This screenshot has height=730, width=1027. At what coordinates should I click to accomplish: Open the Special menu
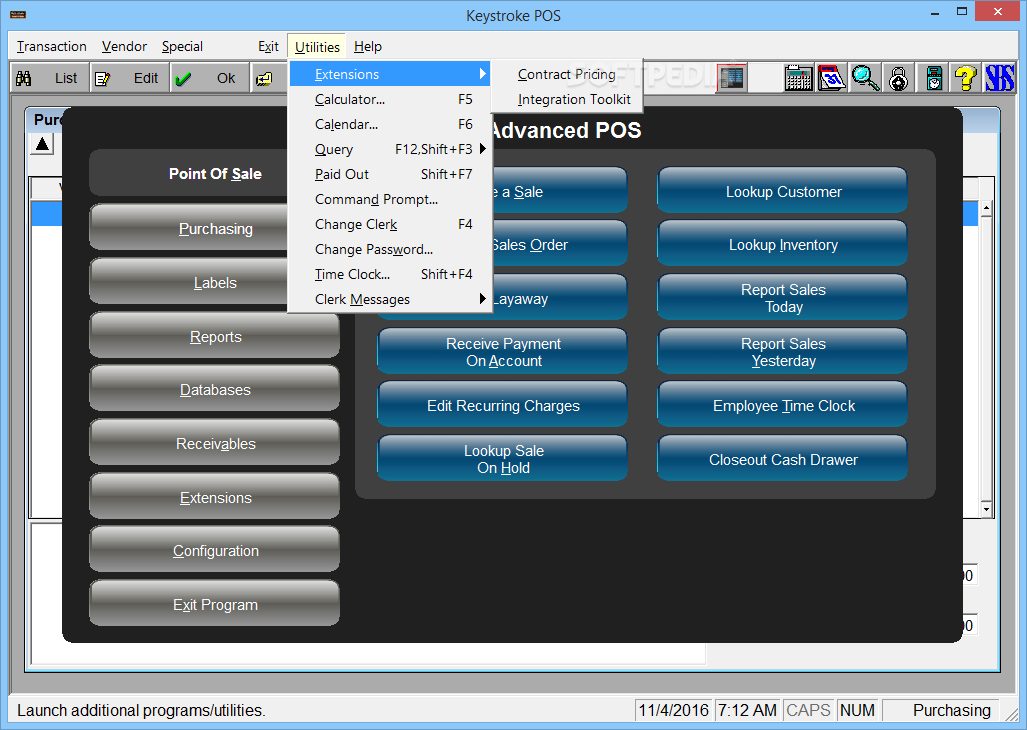click(182, 46)
